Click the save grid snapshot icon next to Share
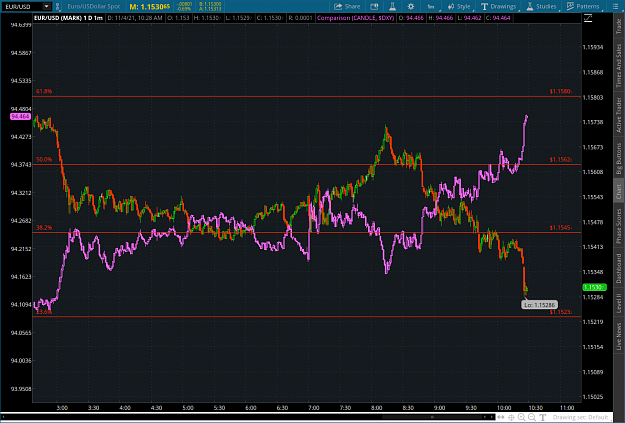 coord(374,6)
